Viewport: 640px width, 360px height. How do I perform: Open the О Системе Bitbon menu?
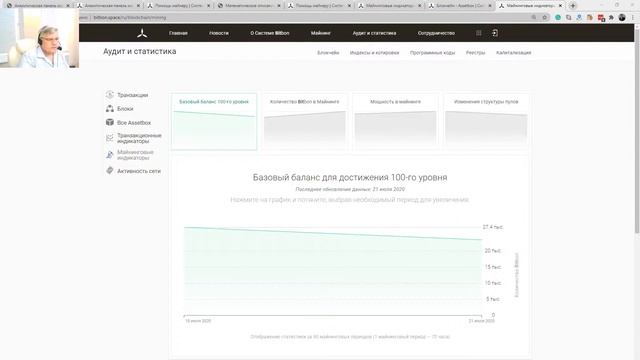[x=270, y=33]
